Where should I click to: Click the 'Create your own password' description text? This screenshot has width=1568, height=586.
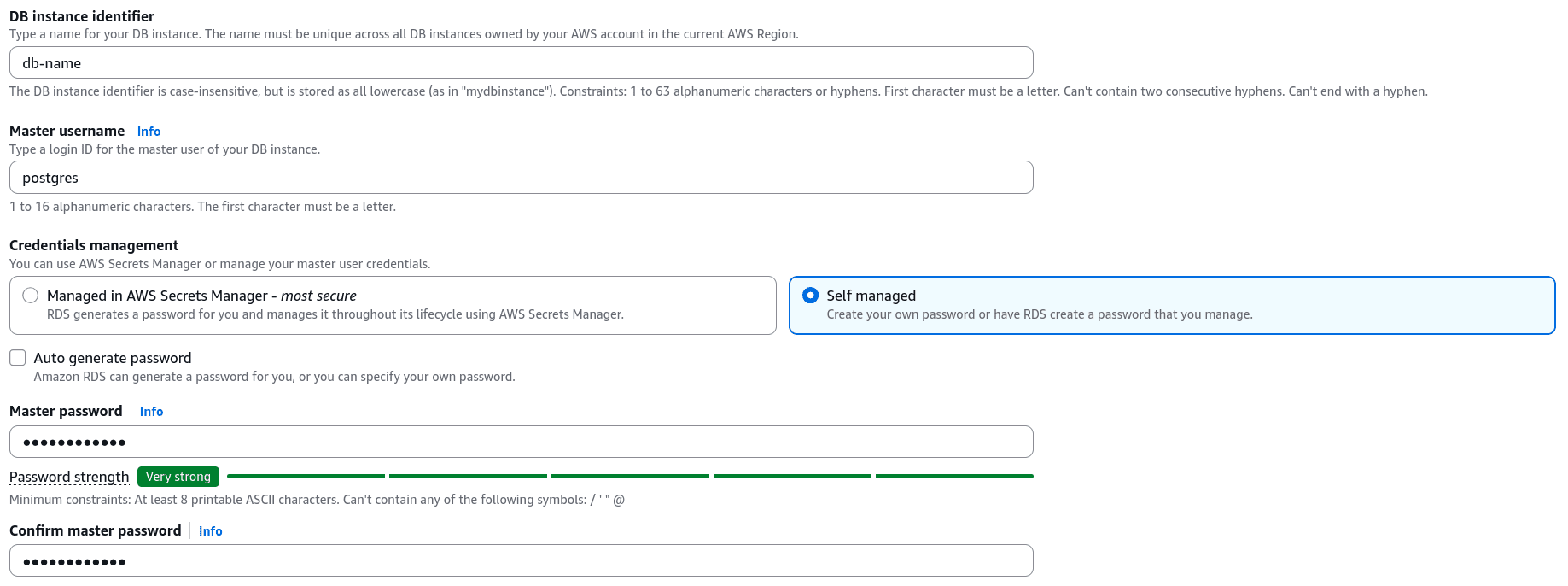(1040, 314)
